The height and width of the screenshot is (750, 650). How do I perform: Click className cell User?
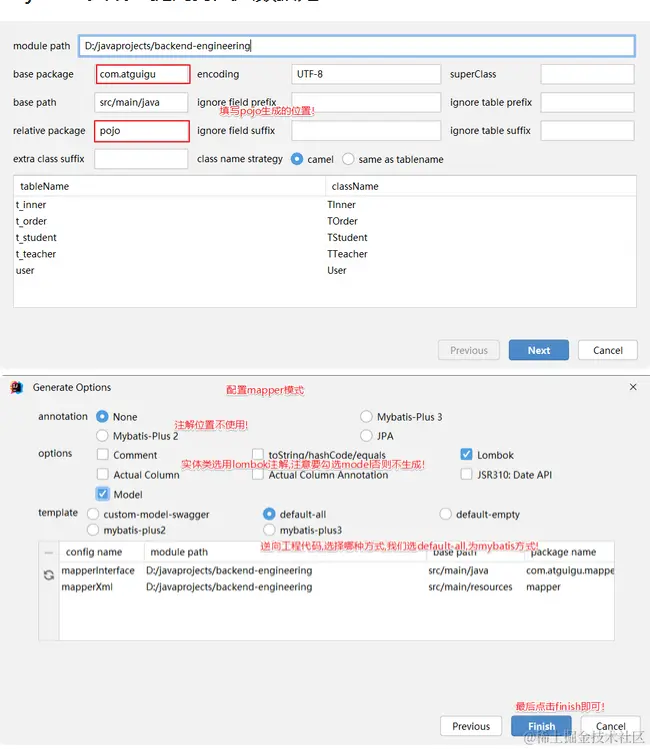[x=337, y=270]
